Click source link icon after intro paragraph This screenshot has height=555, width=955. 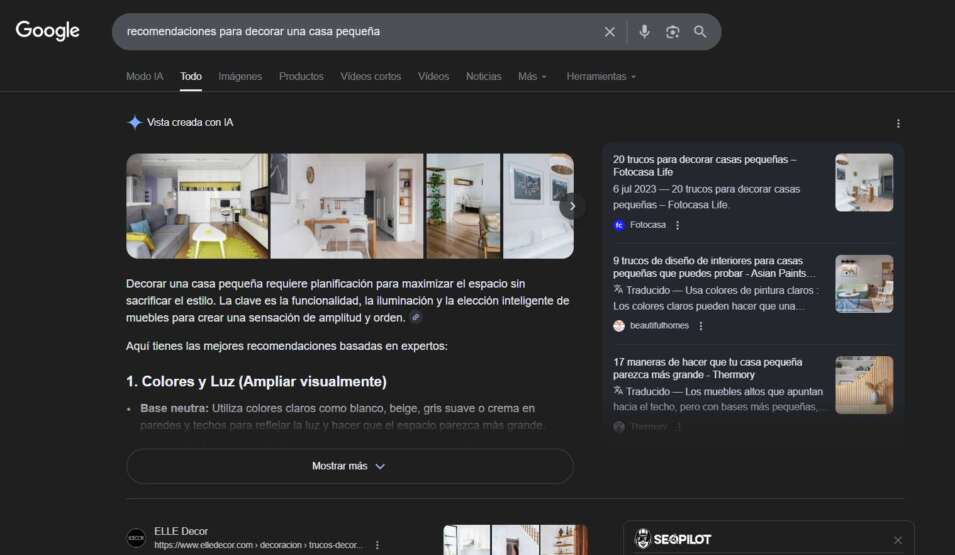(x=416, y=317)
